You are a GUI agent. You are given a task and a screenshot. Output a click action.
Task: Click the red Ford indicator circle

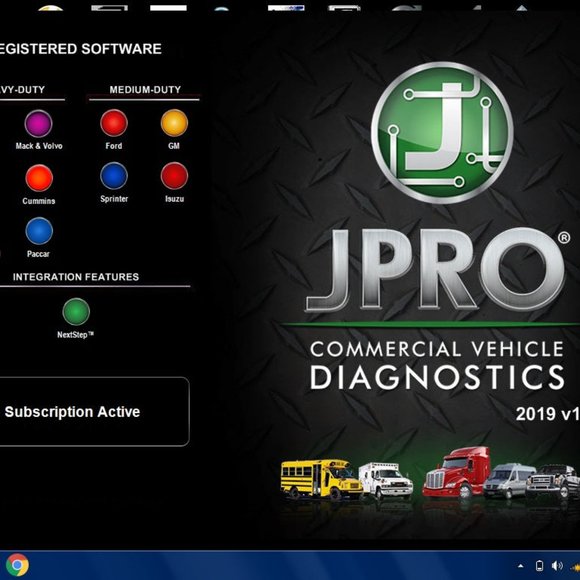(114, 123)
